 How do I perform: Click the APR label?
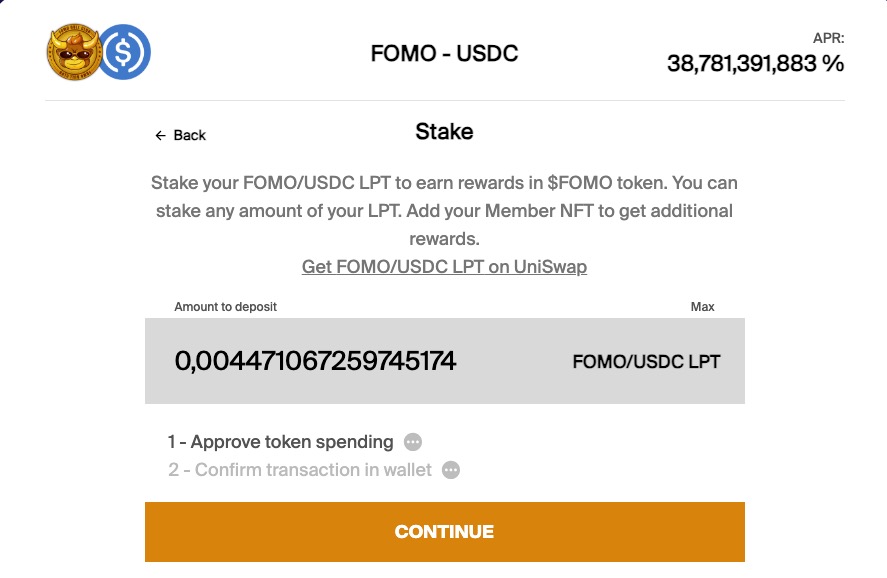829,38
